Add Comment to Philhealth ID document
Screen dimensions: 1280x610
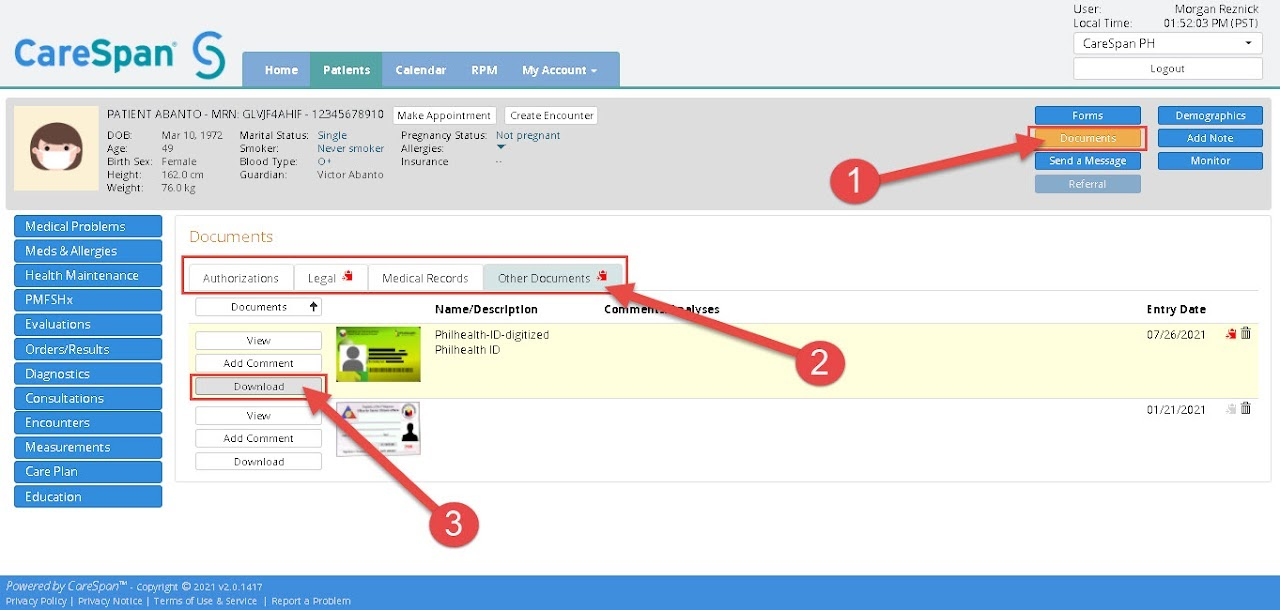(x=258, y=364)
